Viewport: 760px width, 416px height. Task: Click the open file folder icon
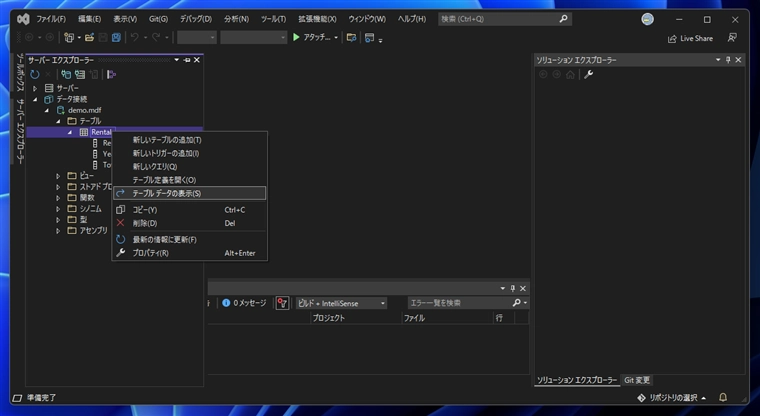click(x=89, y=37)
